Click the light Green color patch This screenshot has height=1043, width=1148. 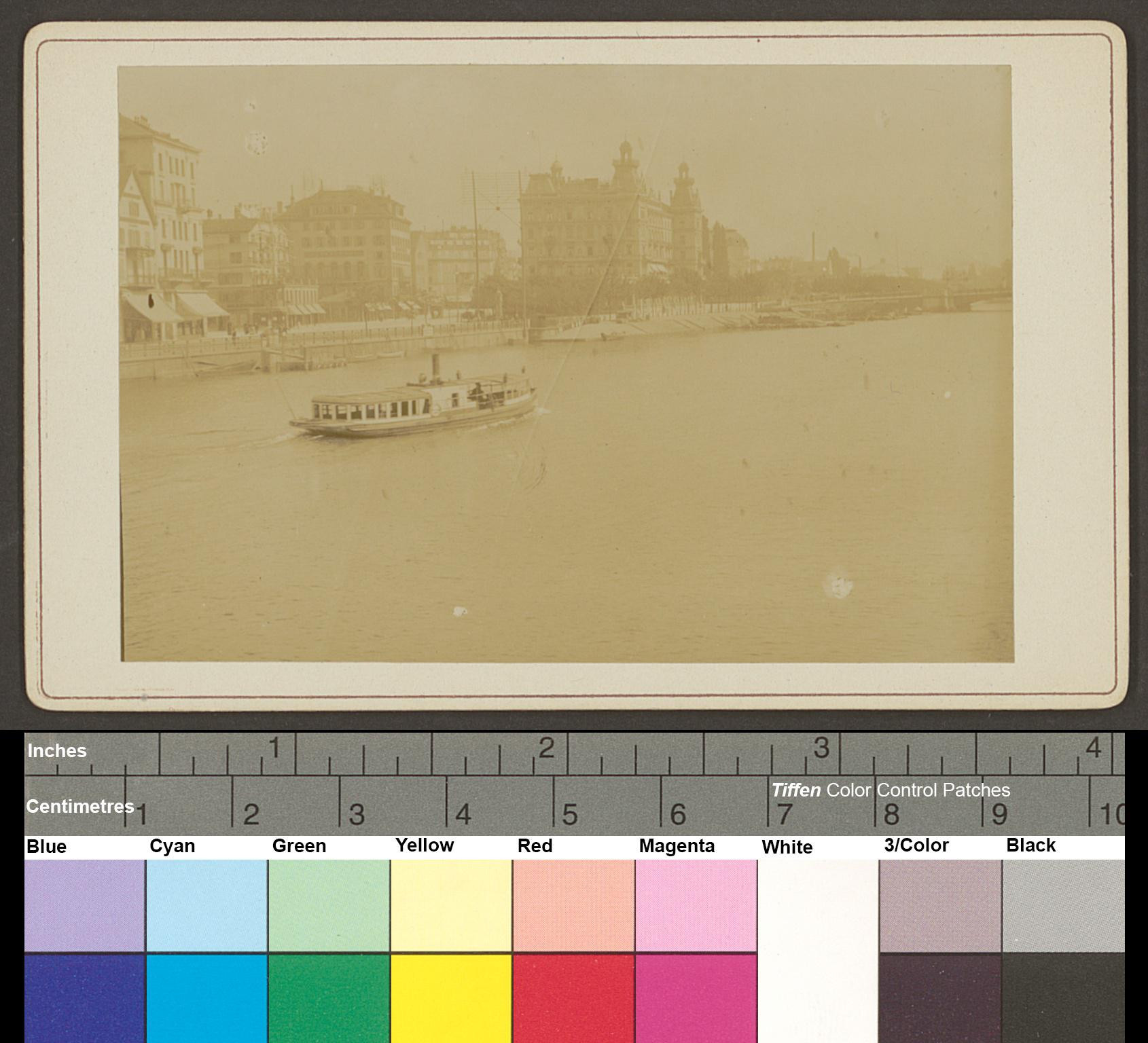(x=329, y=906)
